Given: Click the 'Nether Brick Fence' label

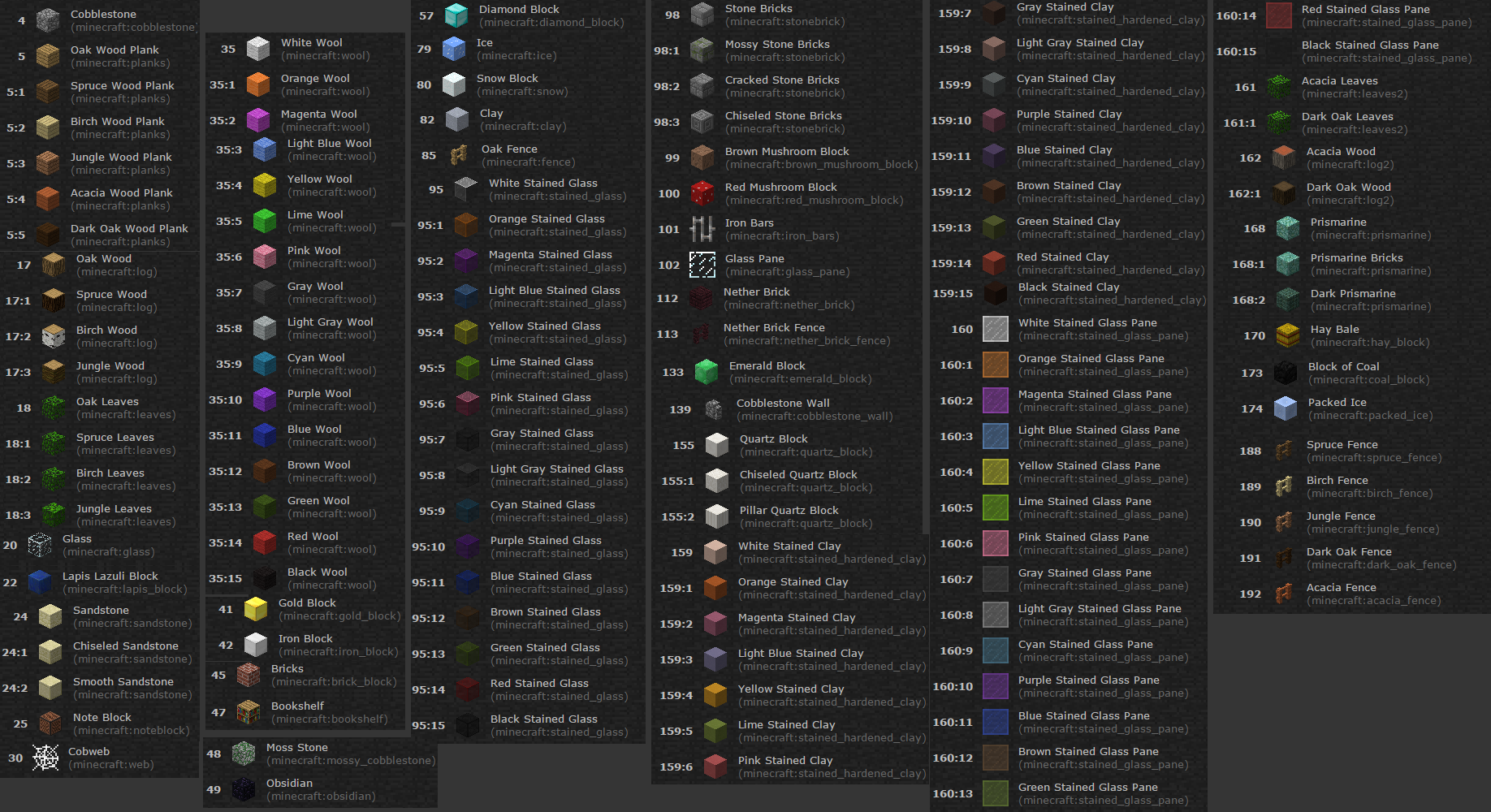Looking at the screenshot, I should [x=774, y=327].
